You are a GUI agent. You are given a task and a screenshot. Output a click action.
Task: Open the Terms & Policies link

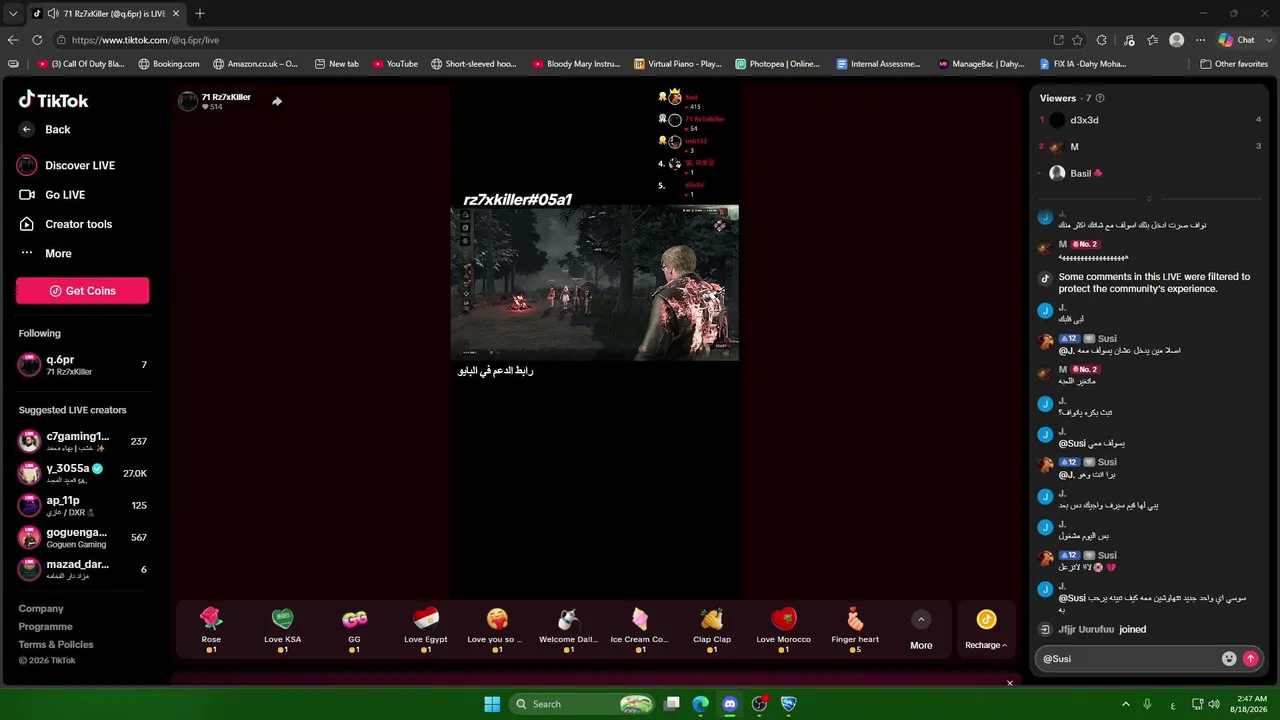click(56, 644)
